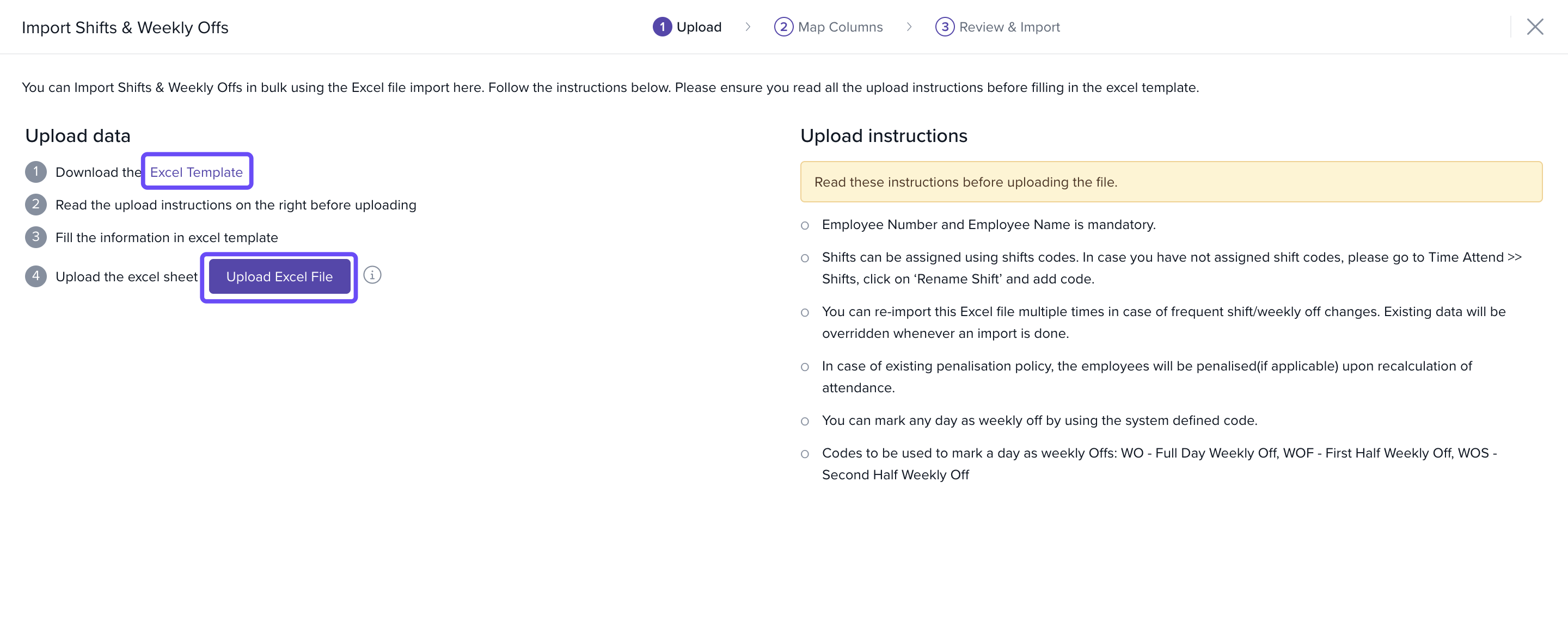Go to the Map Columns step label
Viewport: 1568px width, 630px height.
[x=840, y=27]
